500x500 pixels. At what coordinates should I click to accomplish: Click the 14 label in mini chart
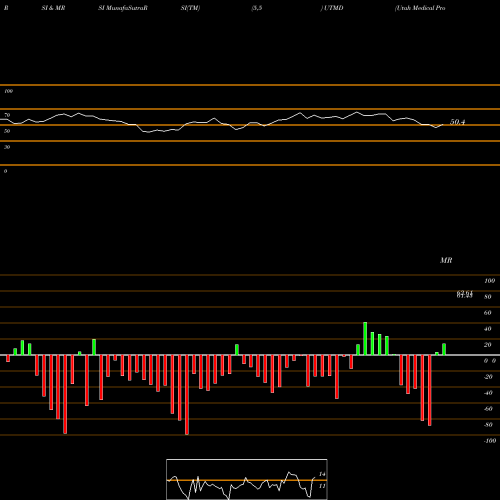click(x=322, y=474)
